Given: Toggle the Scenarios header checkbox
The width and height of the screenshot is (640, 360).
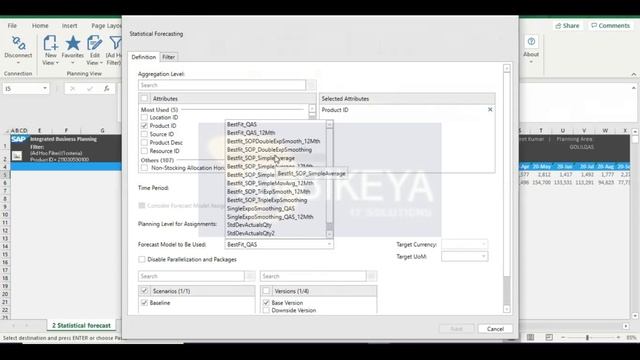Looking at the screenshot, I should tap(144, 291).
